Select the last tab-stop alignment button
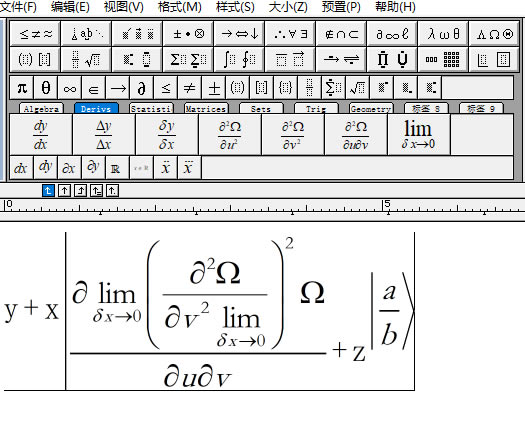Screen dimensions: 525x421 pos(112,191)
